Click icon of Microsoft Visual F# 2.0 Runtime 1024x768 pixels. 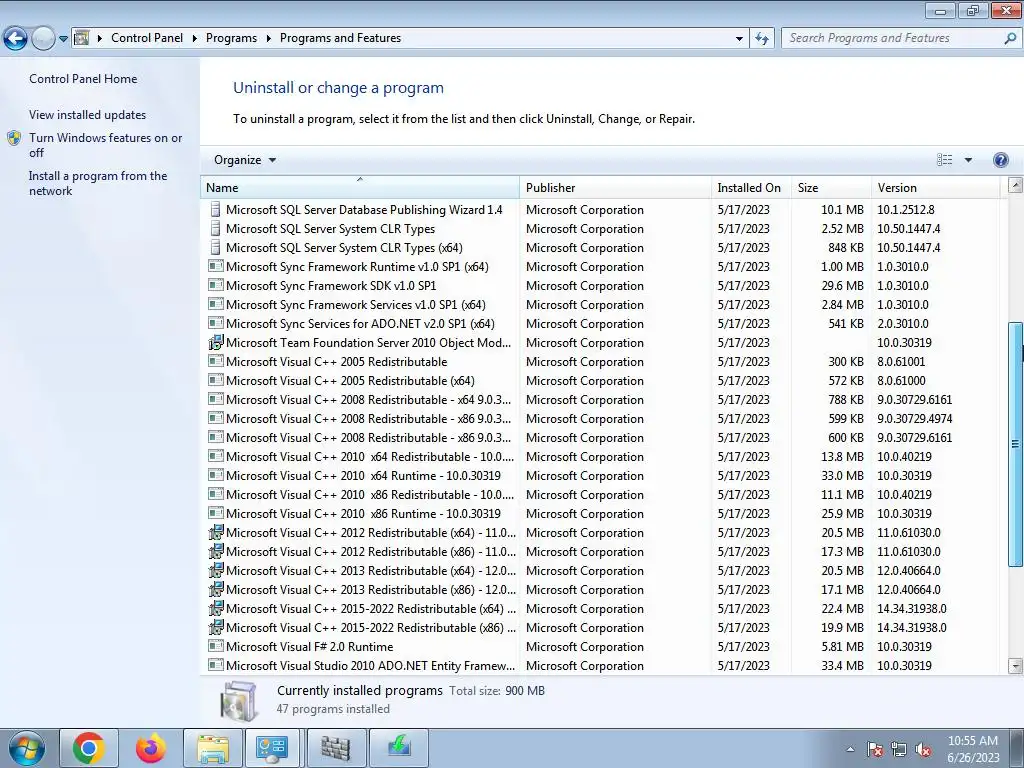pos(216,646)
